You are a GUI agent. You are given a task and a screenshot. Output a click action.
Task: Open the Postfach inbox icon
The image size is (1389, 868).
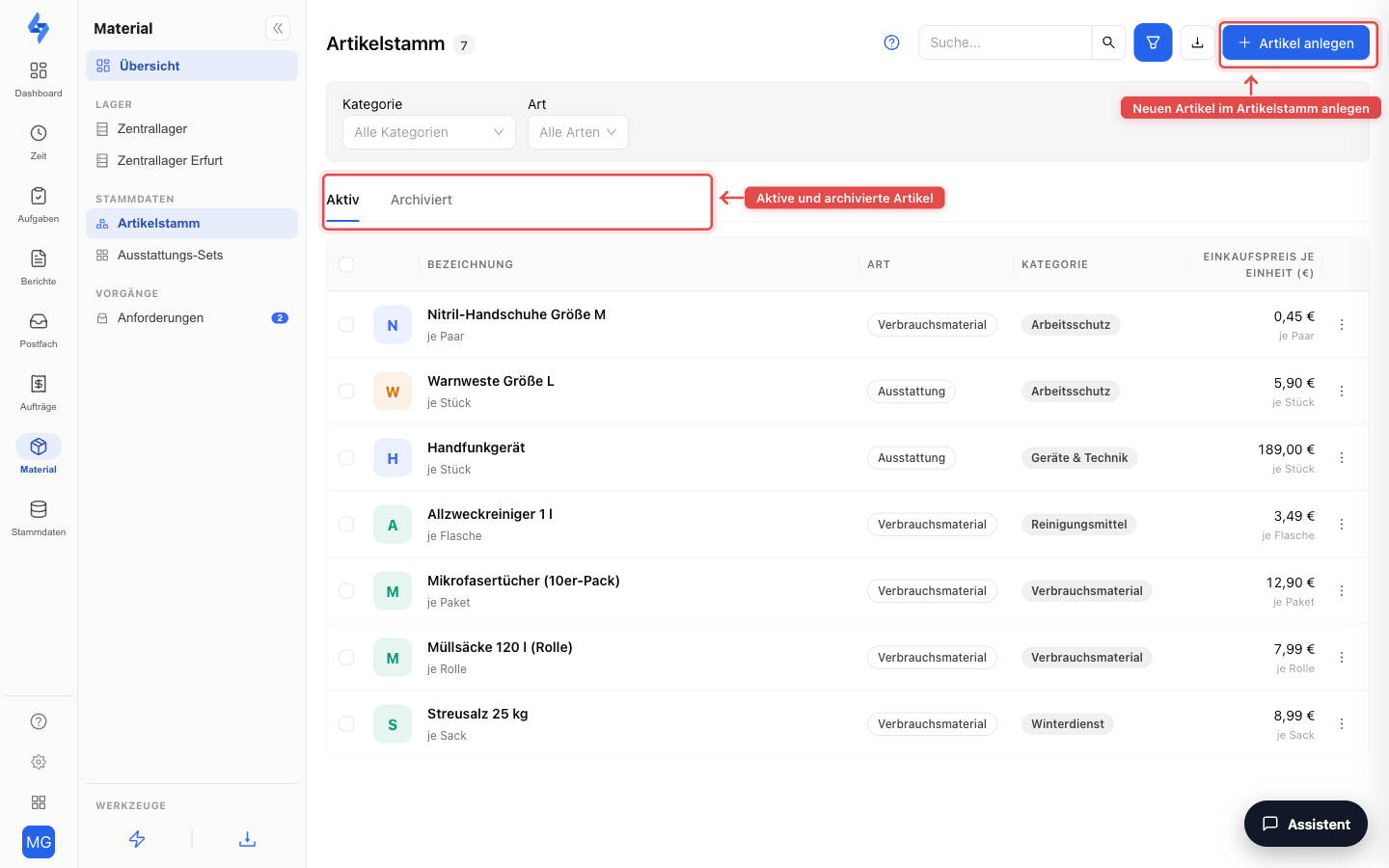coord(39,321)
